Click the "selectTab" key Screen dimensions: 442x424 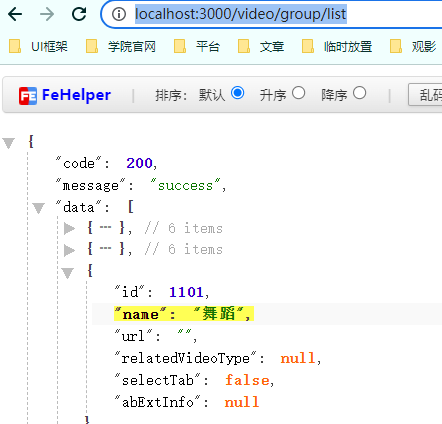[158, 380]
